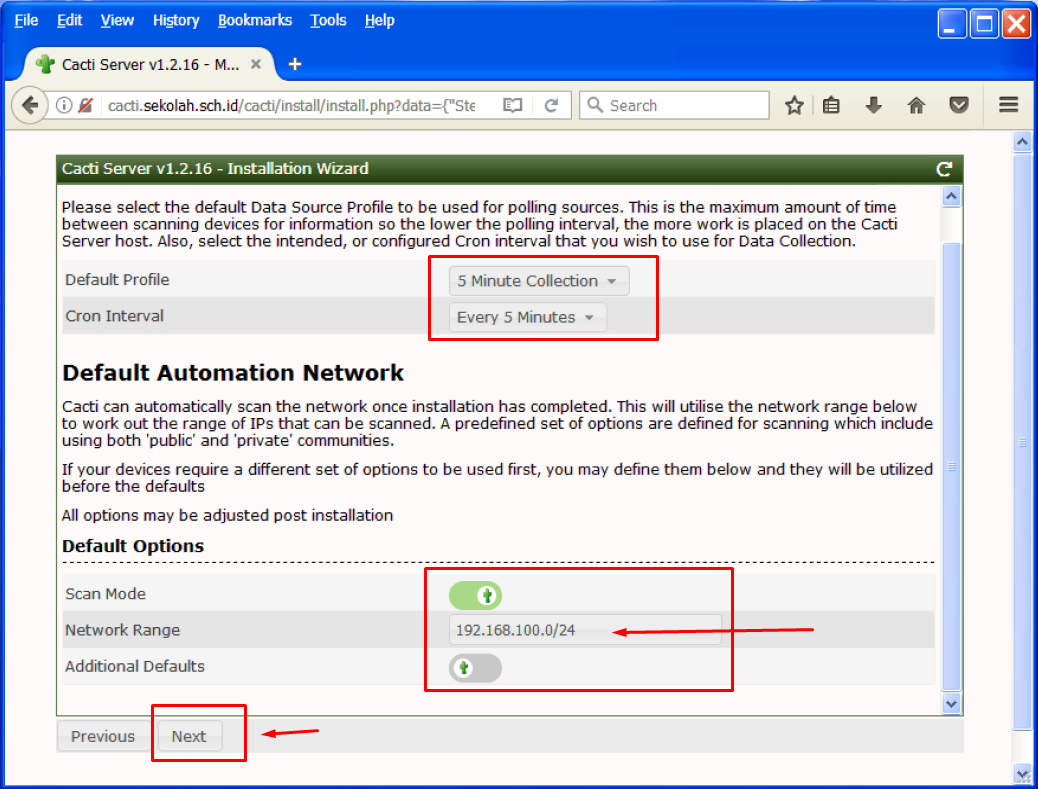Viewport: 1038px width, 789px height.
Task: Click the Network Range input field
Action: [x=585, y=630]
